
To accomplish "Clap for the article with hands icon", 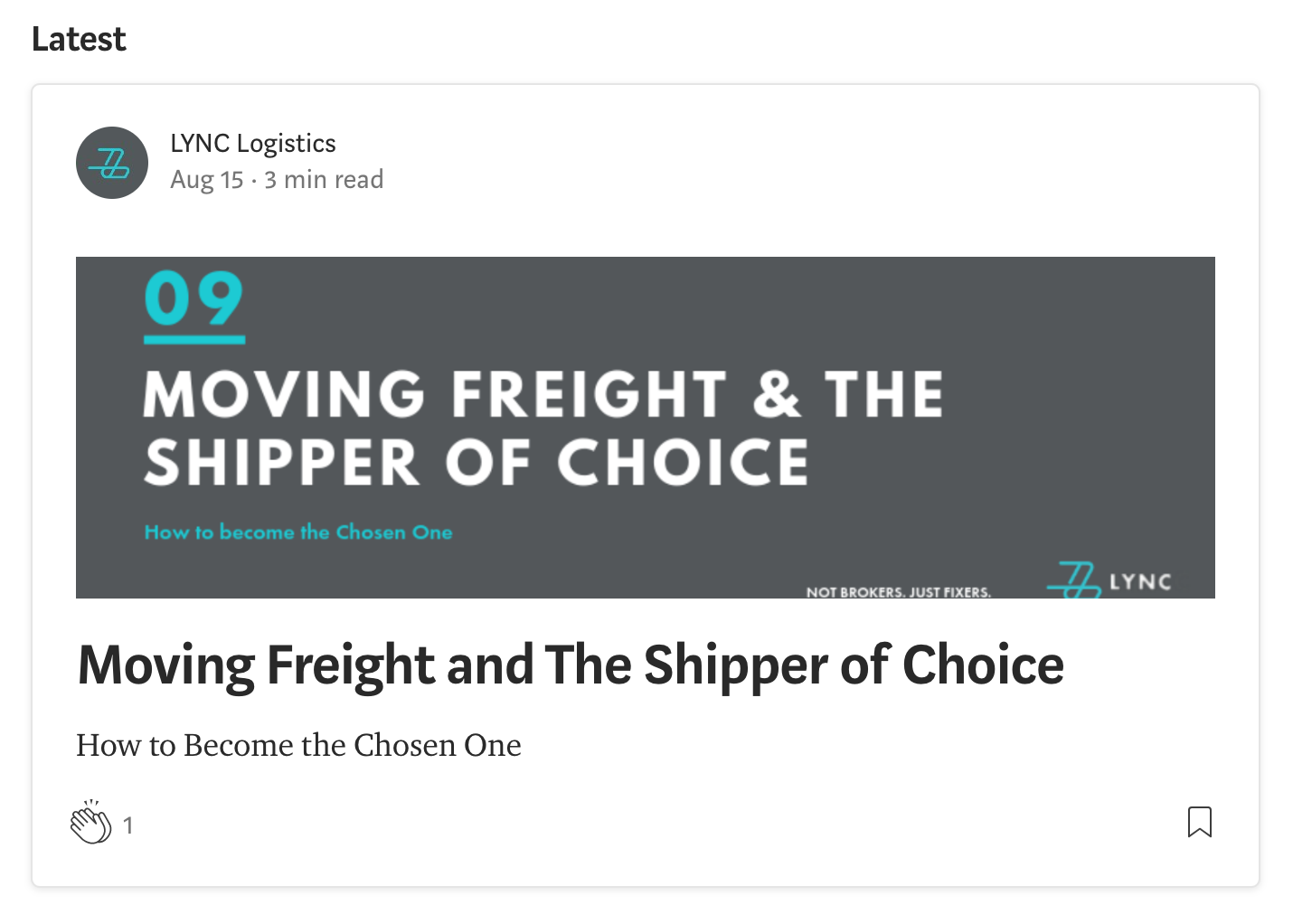I will click(90, 823).
